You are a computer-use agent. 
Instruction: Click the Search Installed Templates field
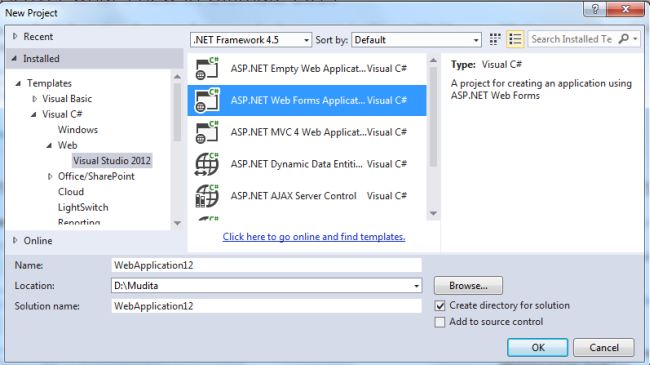(x=573, y=39)
